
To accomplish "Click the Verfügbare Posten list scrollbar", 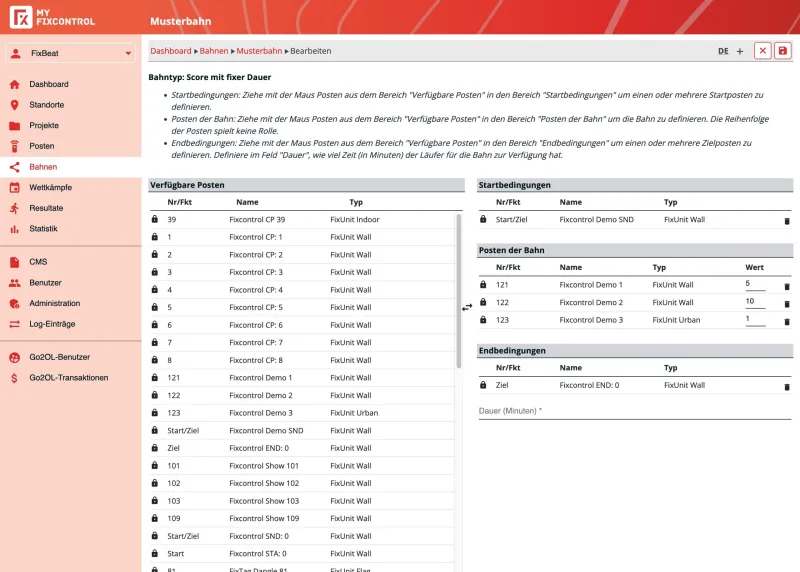I will pos(459,291).
